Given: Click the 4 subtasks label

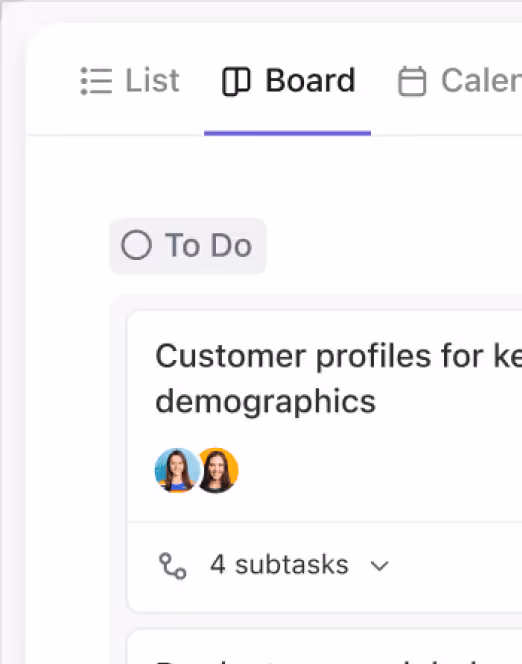Looking at the screenshot, I should [279, 565].
